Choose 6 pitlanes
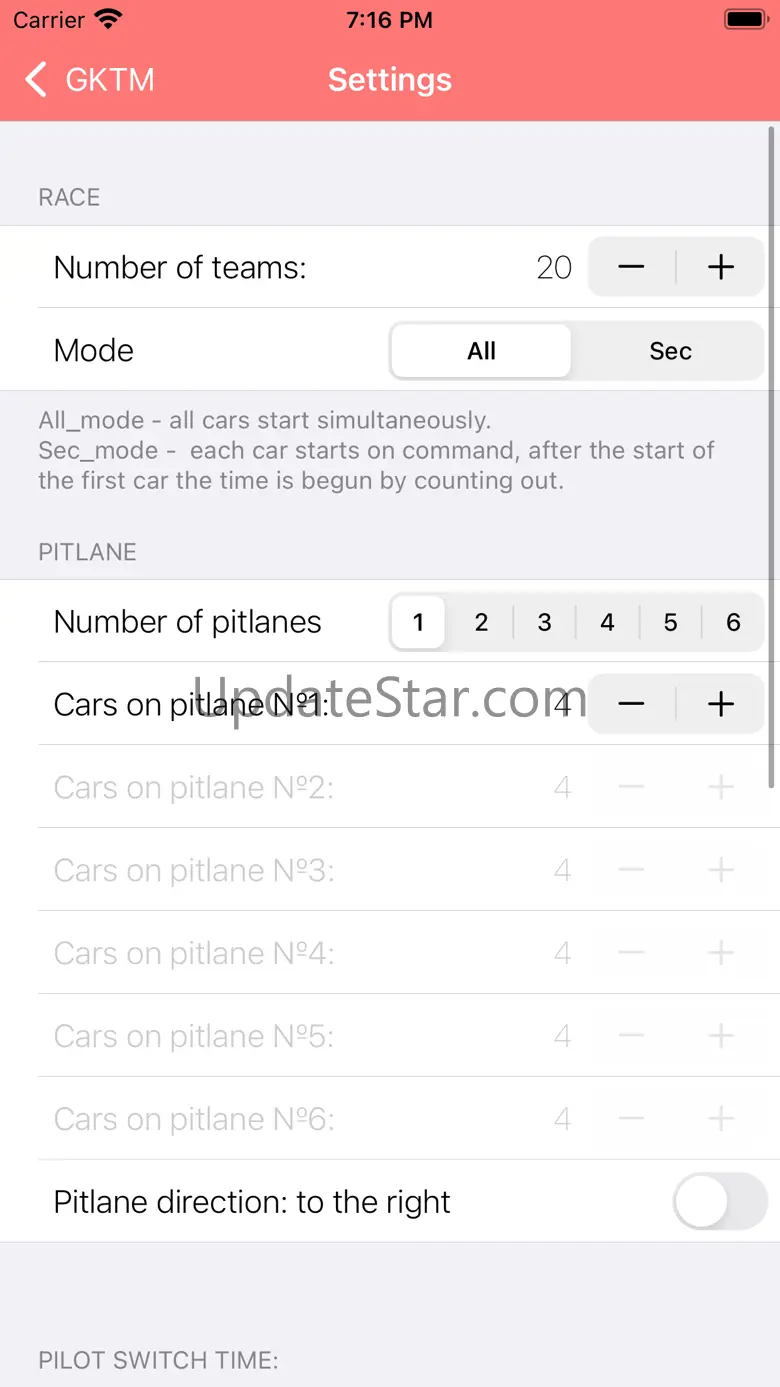The image size is (780, 1387). 733,622
